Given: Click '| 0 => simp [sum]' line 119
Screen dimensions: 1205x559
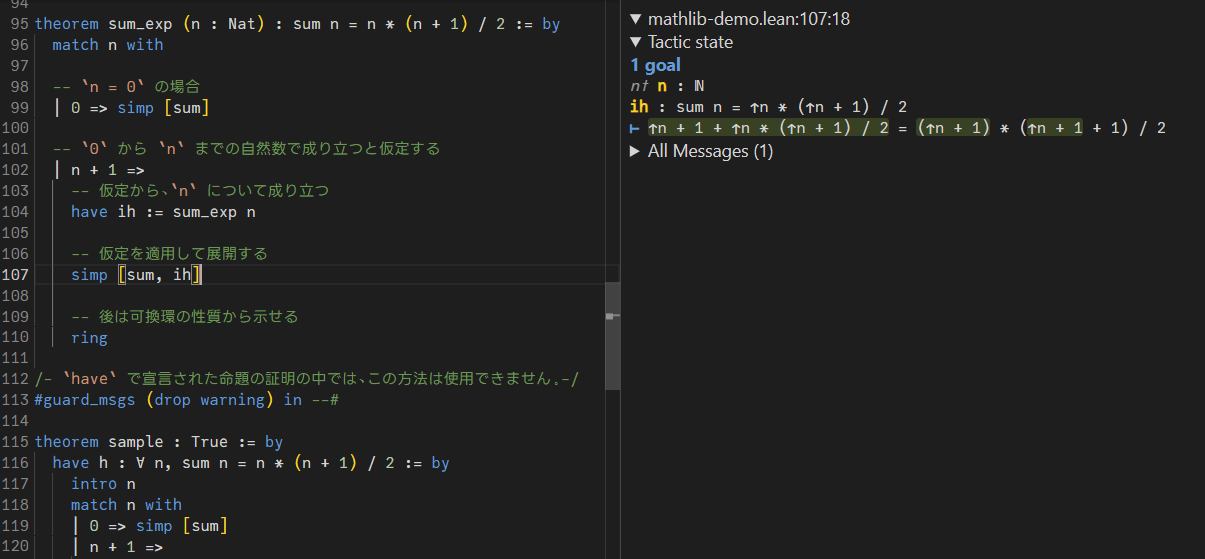Looking at the screenshot, I should pos(150,527).
